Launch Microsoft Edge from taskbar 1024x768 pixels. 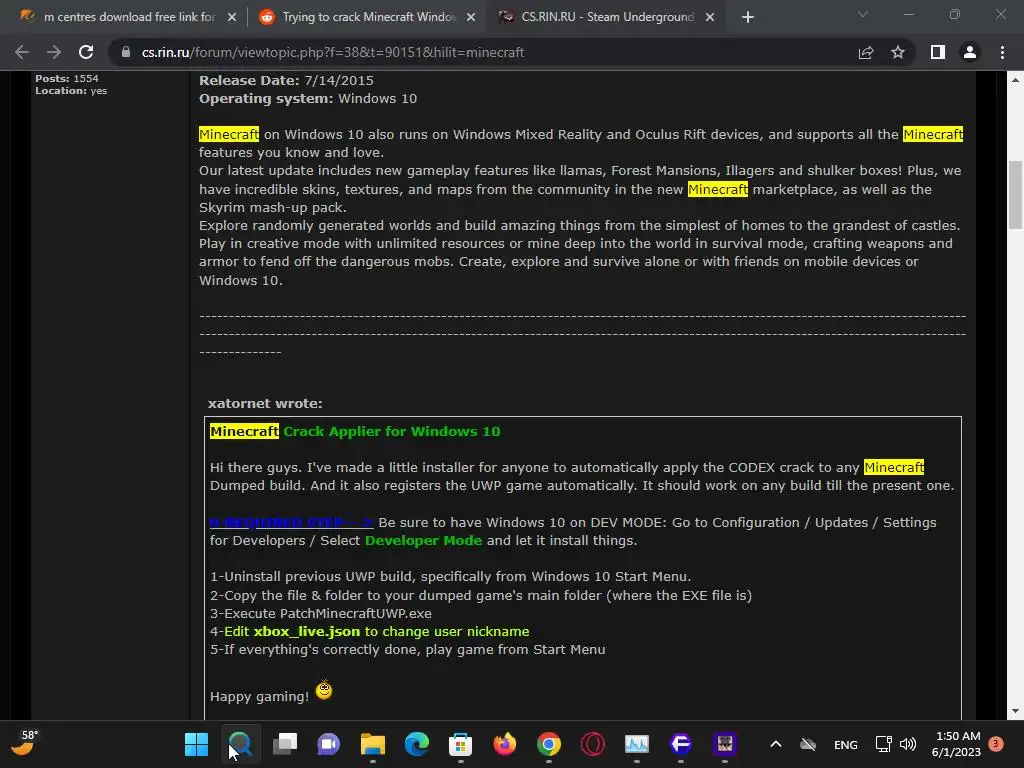417,744
